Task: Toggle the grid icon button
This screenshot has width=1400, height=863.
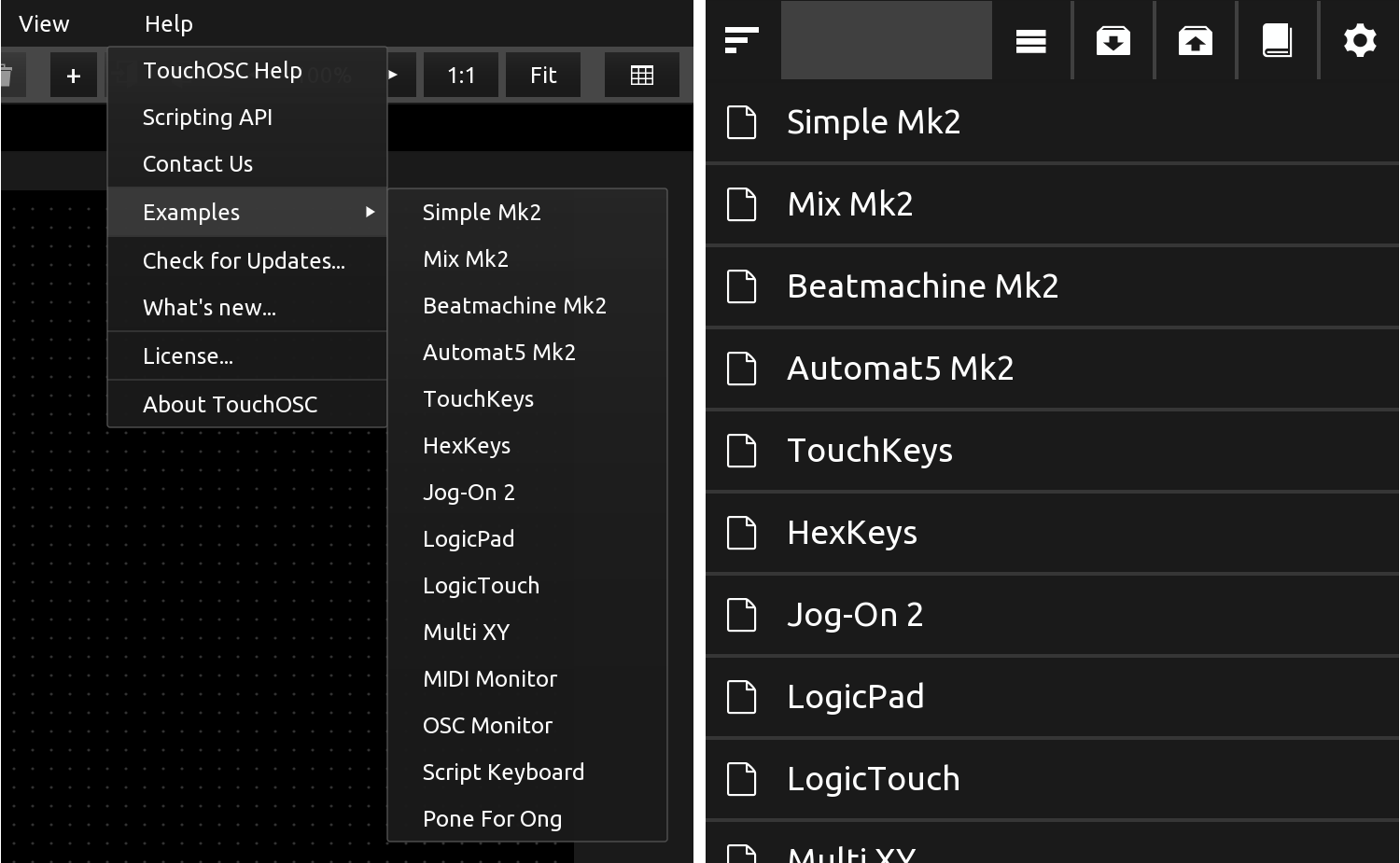Action: [642, 76]
